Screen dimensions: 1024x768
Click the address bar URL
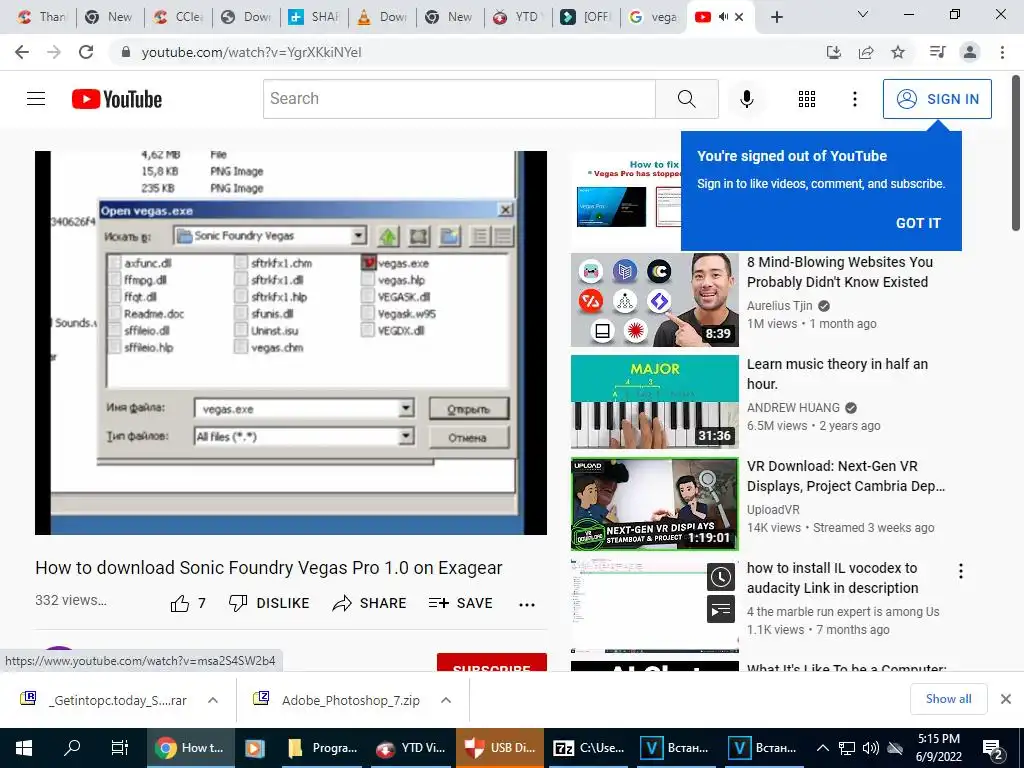click(251, 52)
